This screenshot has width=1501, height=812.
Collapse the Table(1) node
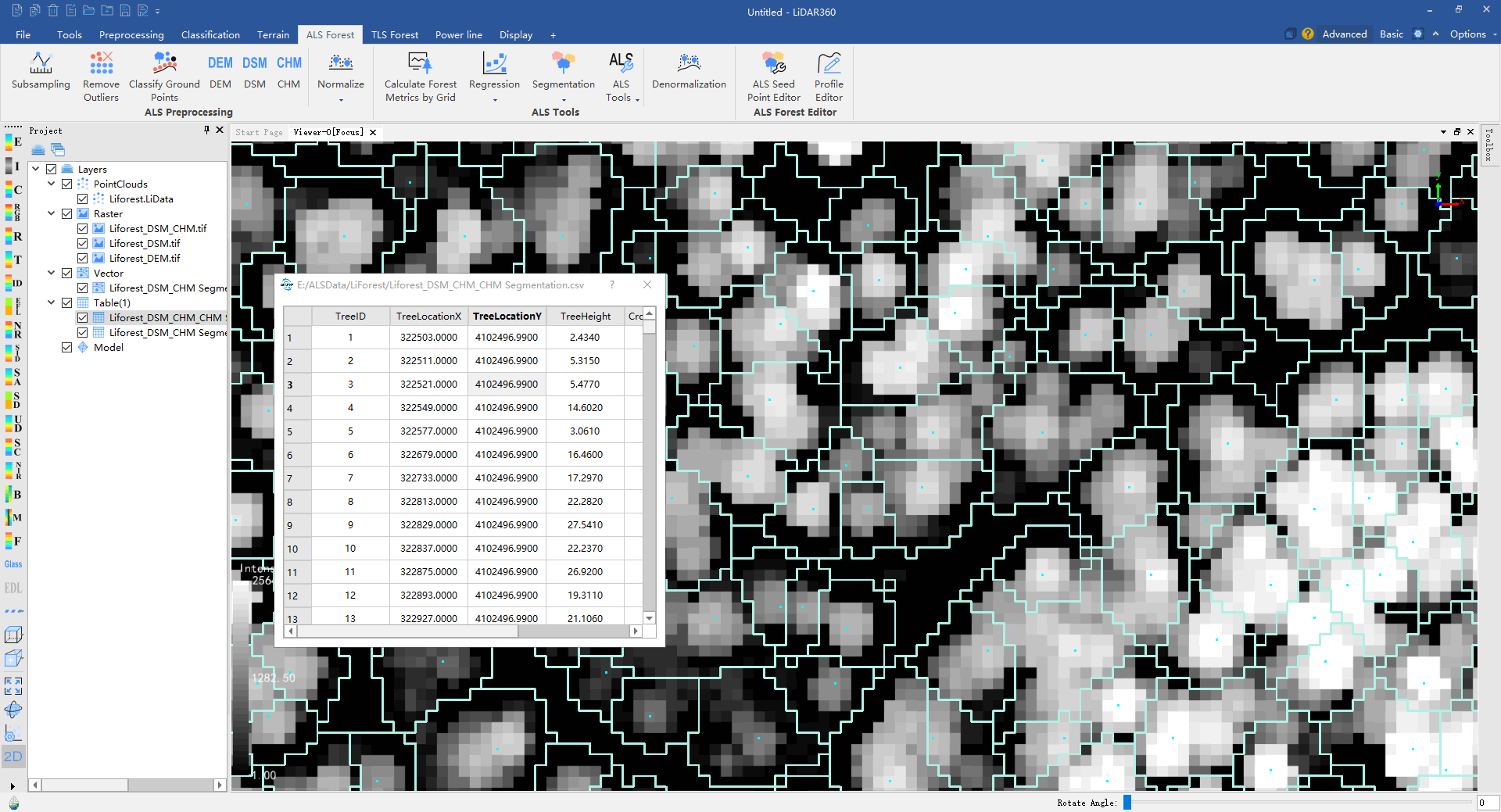[52, 302]
